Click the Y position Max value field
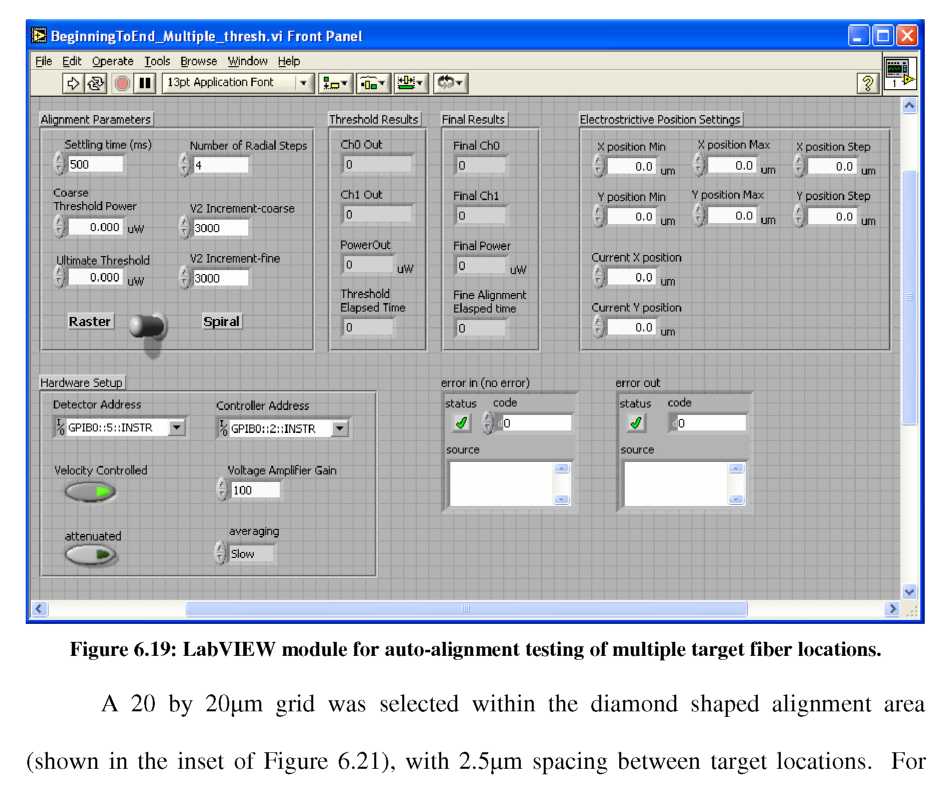Viewport: 947px width, 803px height. click(731, 216)
